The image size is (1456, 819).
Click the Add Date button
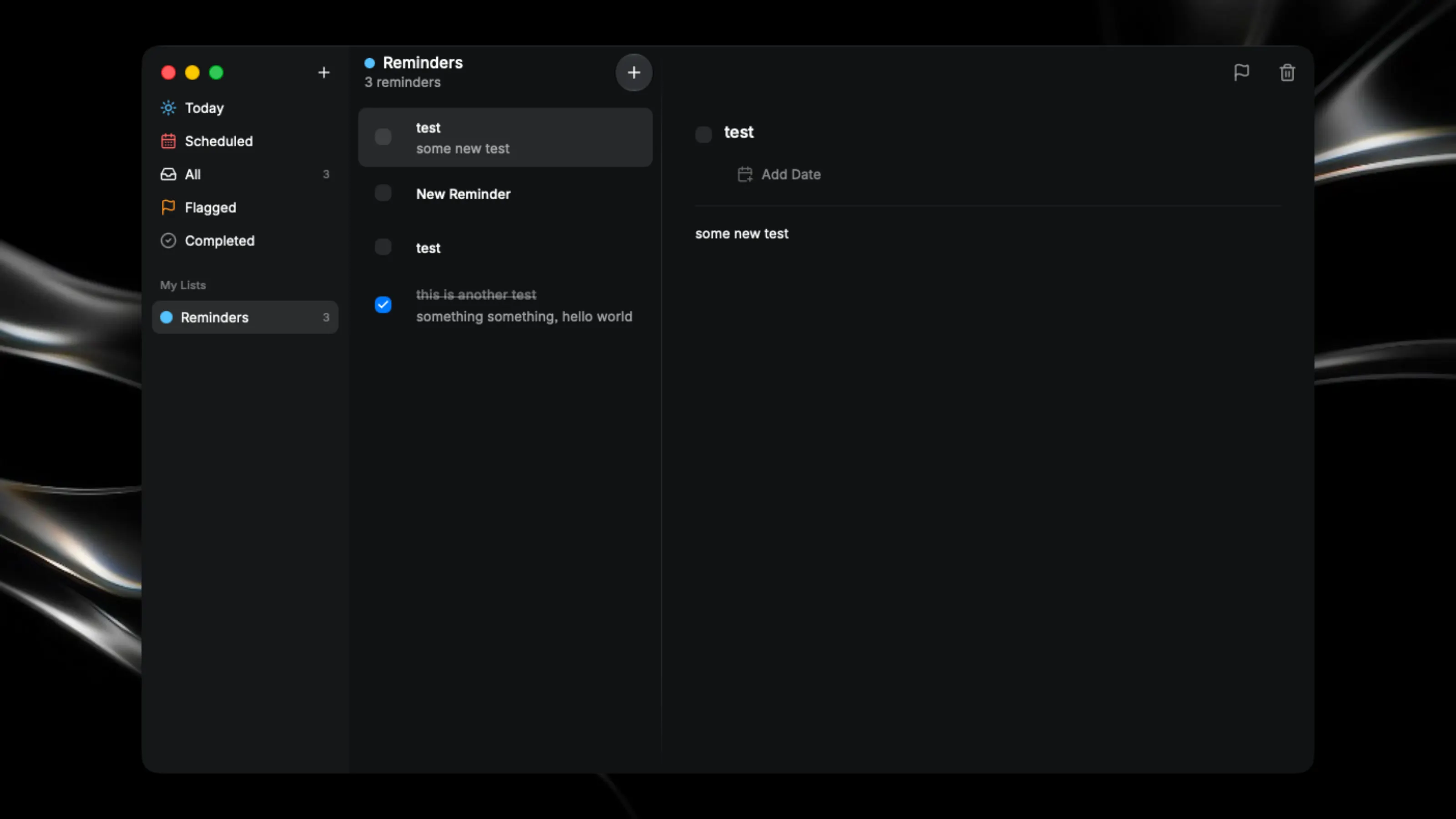click(x=779, y=174)
